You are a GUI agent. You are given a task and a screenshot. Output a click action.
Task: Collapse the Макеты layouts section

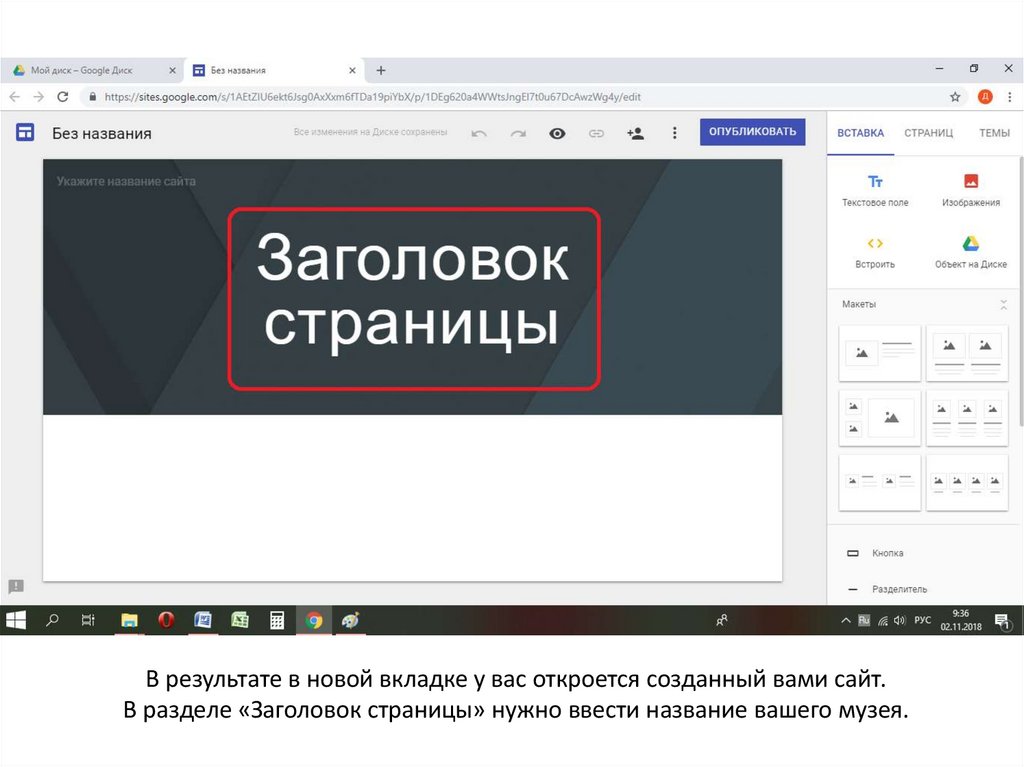coord(1003,304)
